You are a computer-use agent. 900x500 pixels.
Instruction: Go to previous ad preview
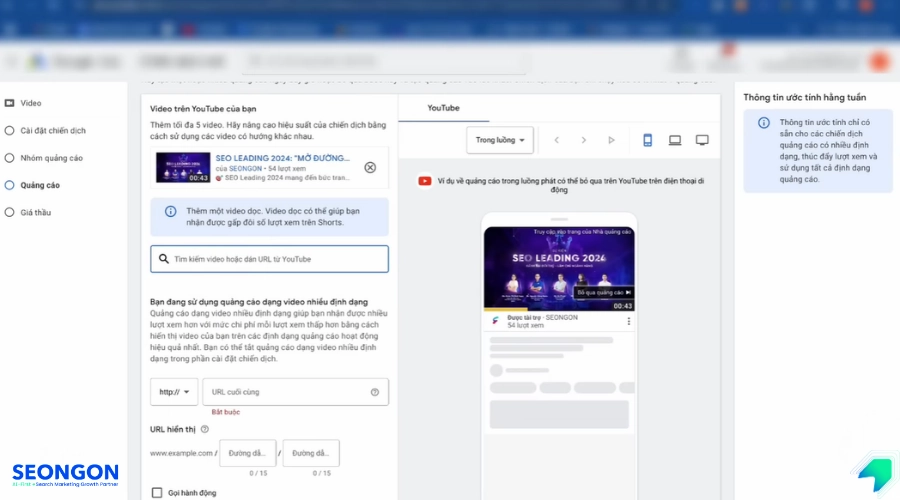pyautogui.click(x=556, y=140)
